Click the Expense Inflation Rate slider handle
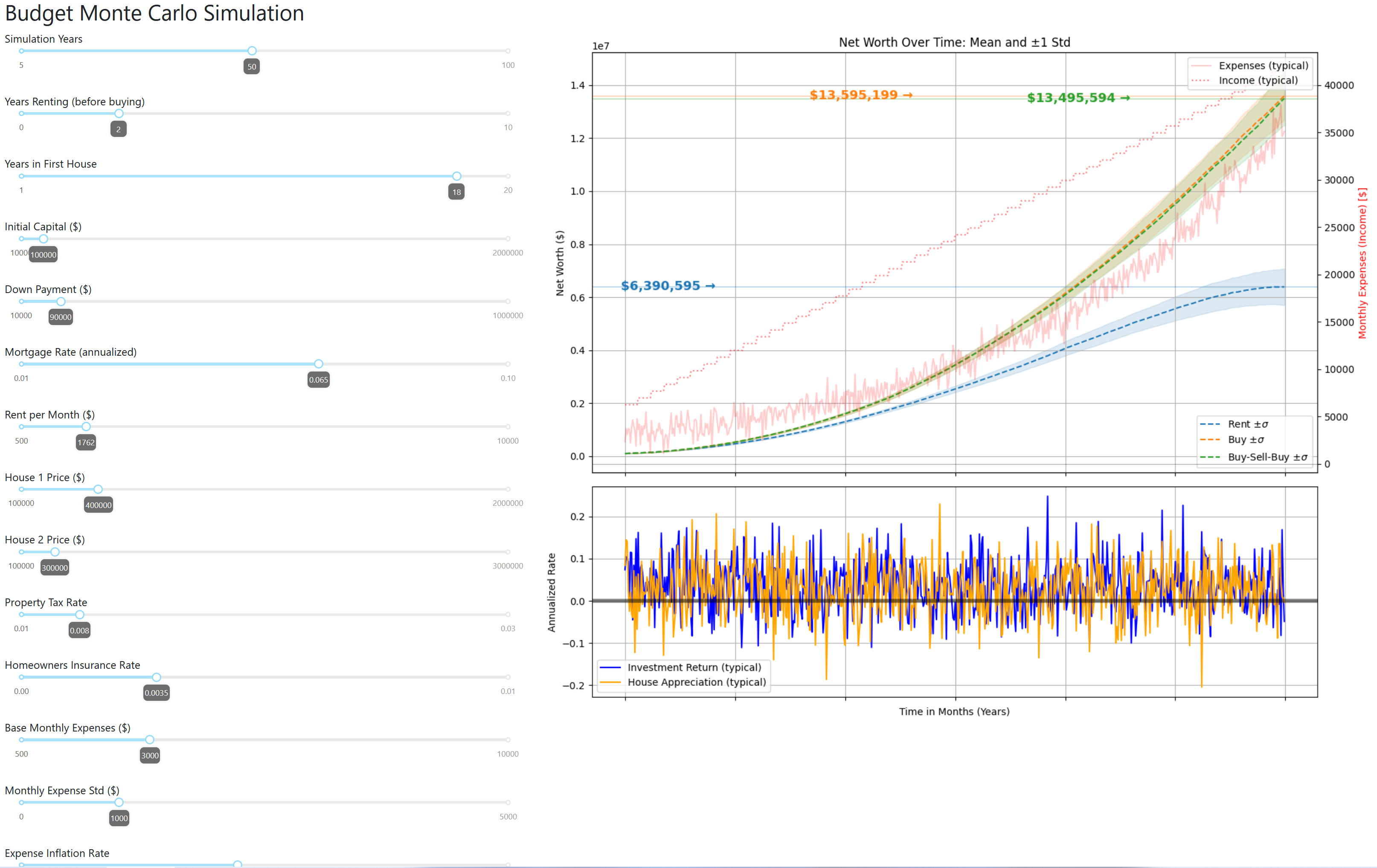This screenshot has height=868, width=1377. (x=237, y=865)
